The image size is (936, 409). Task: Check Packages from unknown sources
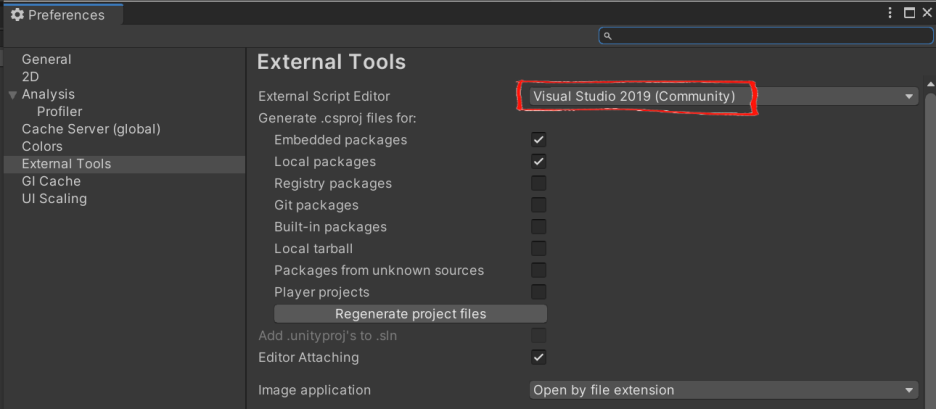538,270
